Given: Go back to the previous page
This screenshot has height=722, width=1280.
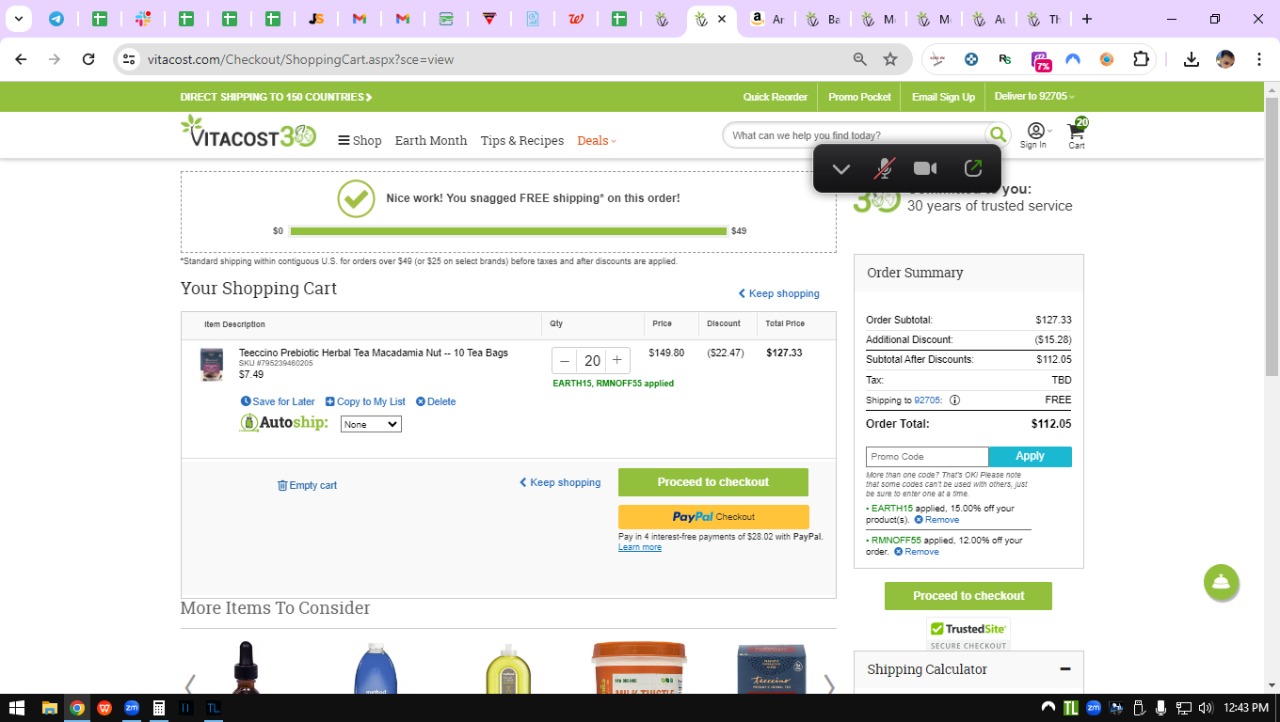Looking at the screenshot, I should tap(21, 59).
